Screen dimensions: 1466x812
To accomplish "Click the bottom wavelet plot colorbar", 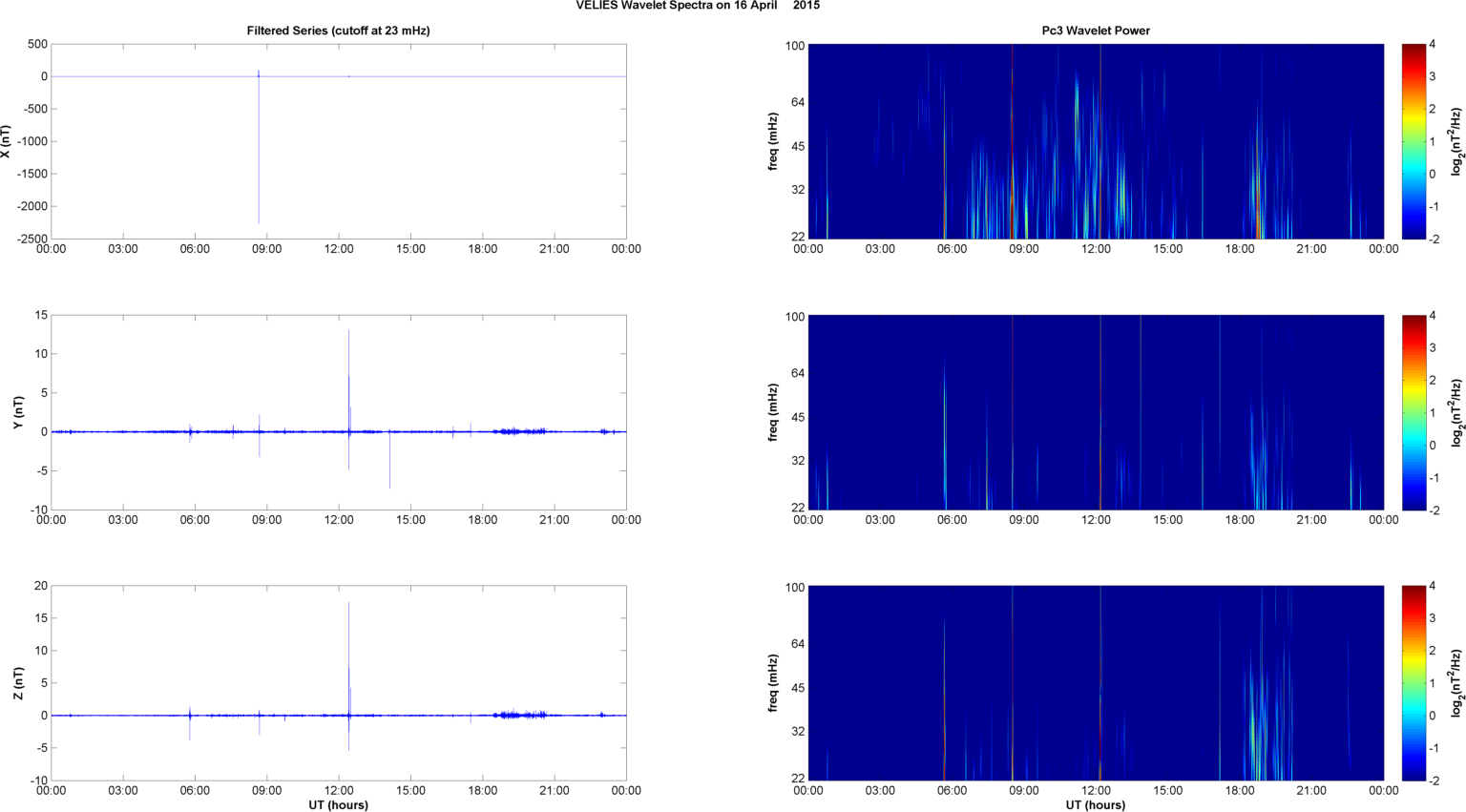I will (1414, 683).
